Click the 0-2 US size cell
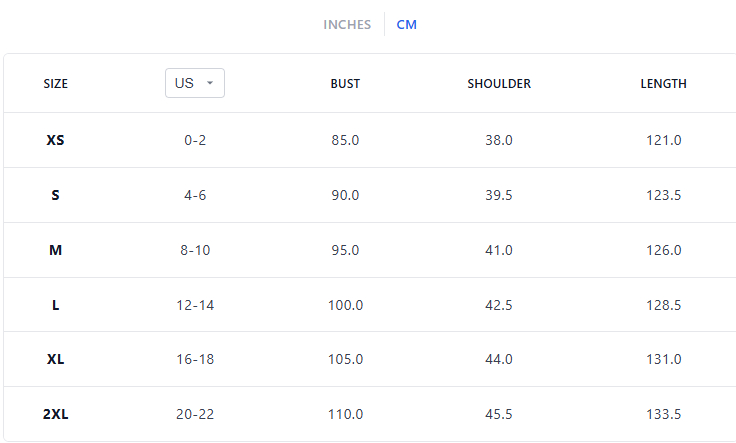 click(195, 140)
